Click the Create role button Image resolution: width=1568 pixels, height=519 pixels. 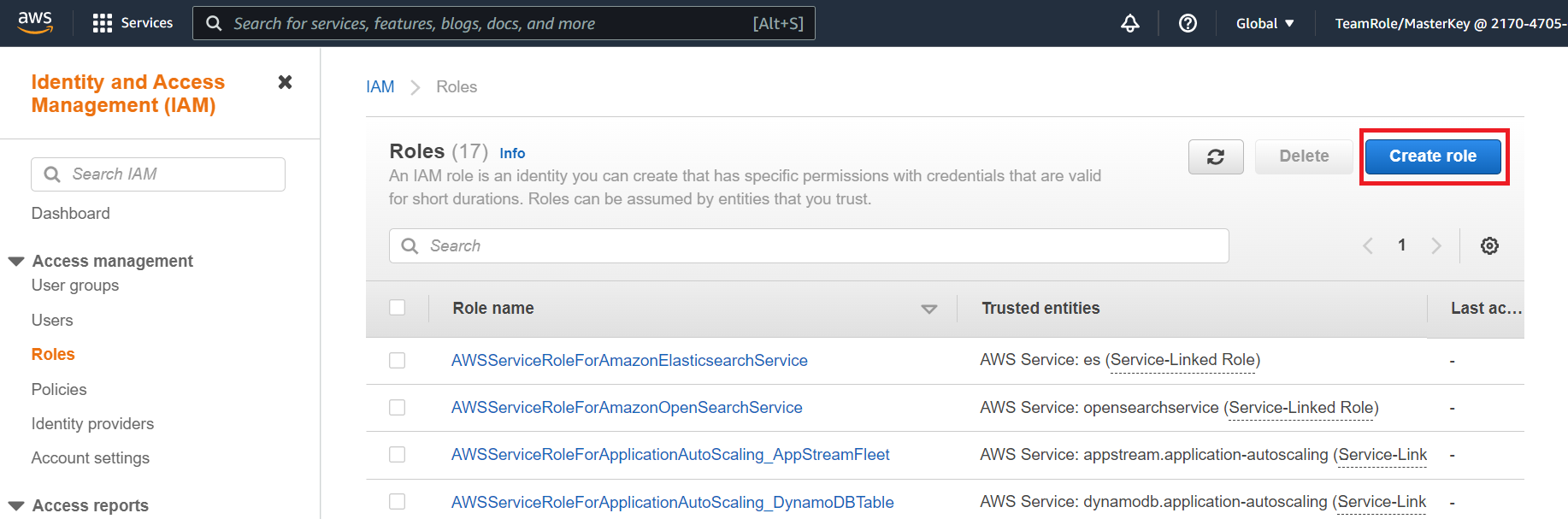[1433, 156]
